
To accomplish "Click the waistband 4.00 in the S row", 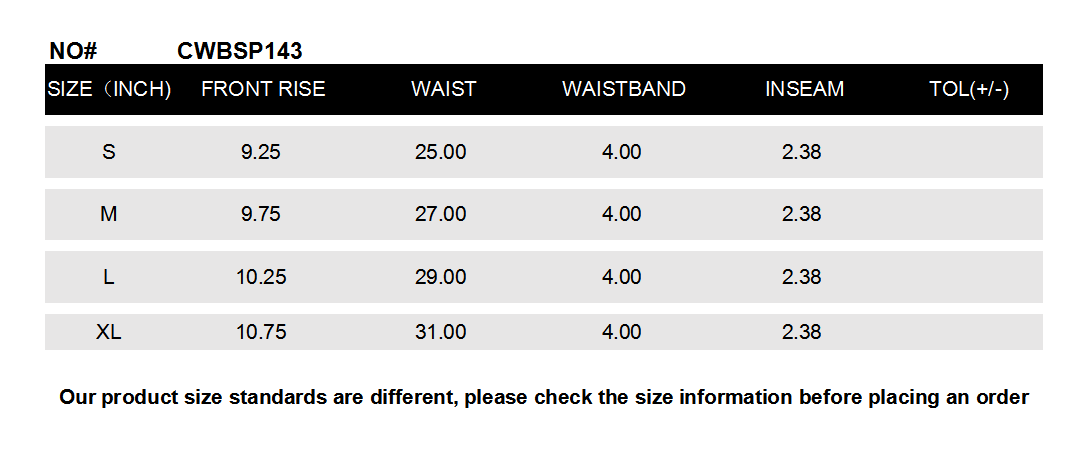I will click(621, 152).
